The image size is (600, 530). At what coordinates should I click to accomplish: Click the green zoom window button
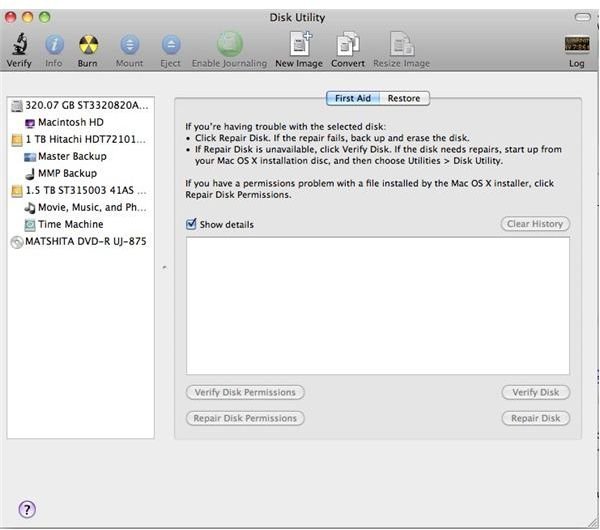click(x=45, y=17)
